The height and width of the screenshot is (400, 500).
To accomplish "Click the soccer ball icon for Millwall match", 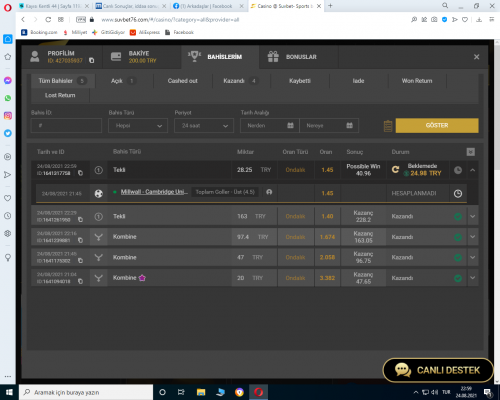I will (99, 193).
